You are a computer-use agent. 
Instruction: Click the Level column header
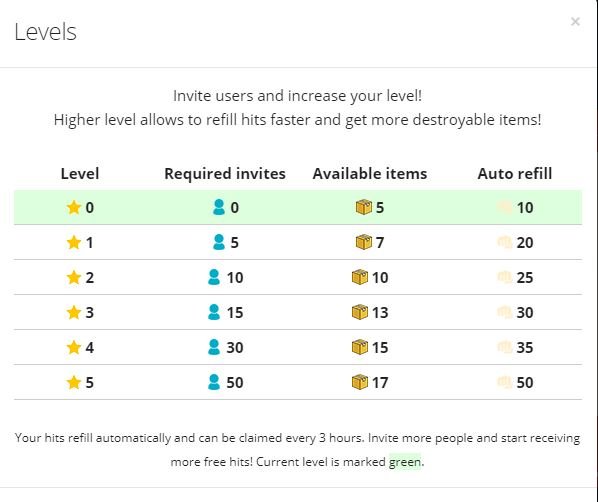point(80,174)
